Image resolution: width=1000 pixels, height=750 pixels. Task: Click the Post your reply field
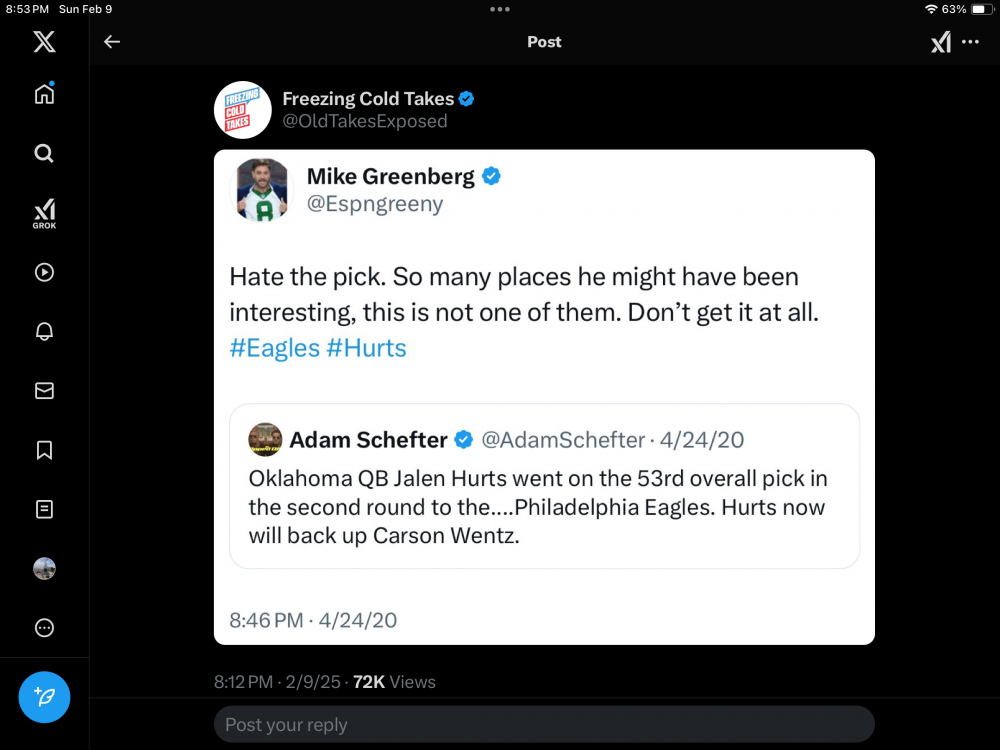[544, 725]
